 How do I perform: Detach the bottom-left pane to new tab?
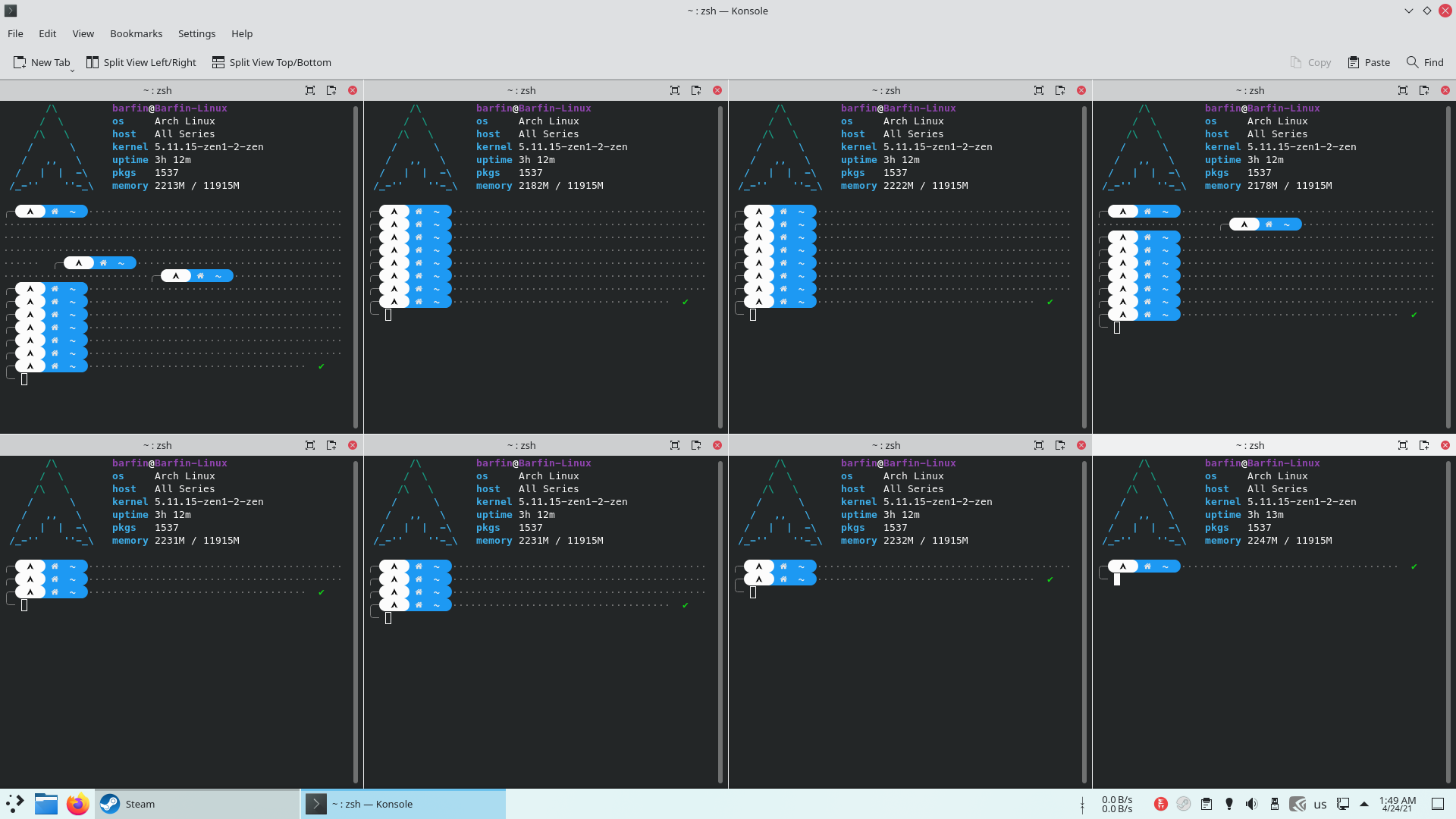[331, 445]
